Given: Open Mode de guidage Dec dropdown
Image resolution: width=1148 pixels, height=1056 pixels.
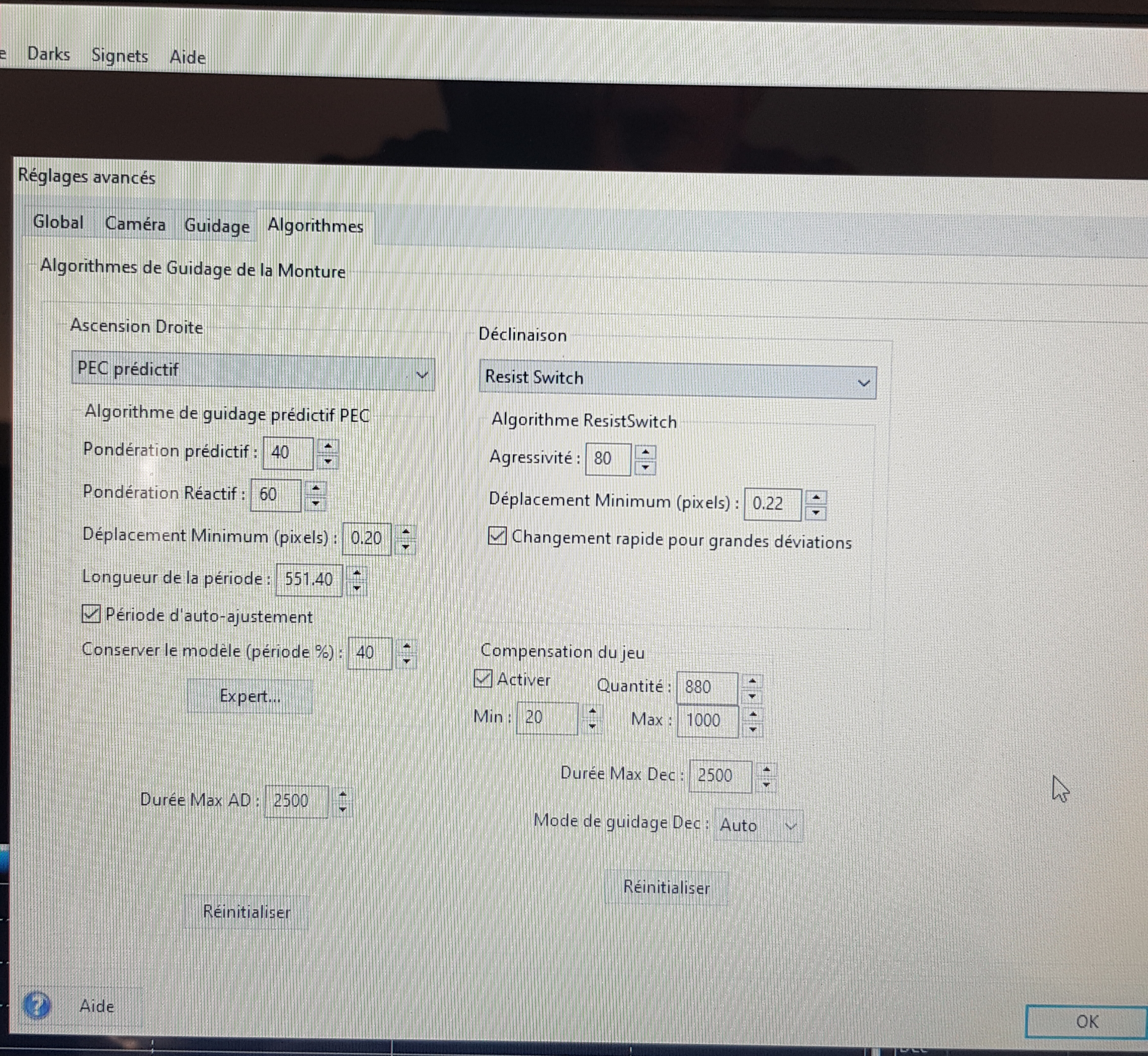Looking at the screenshot, I should point(758,825).
